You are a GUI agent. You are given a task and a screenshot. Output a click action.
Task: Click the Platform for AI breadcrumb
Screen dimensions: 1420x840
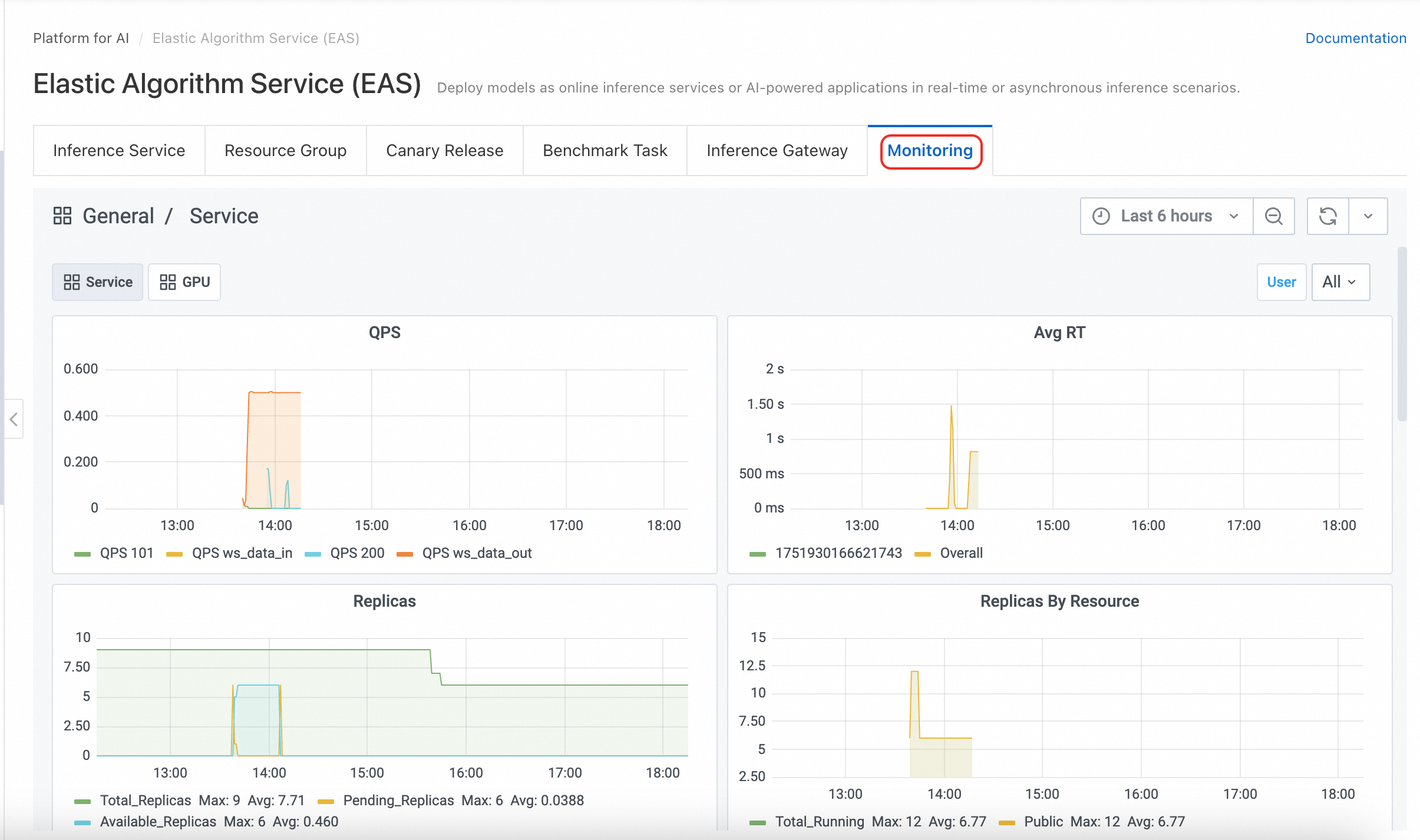(x=81, y=38)
